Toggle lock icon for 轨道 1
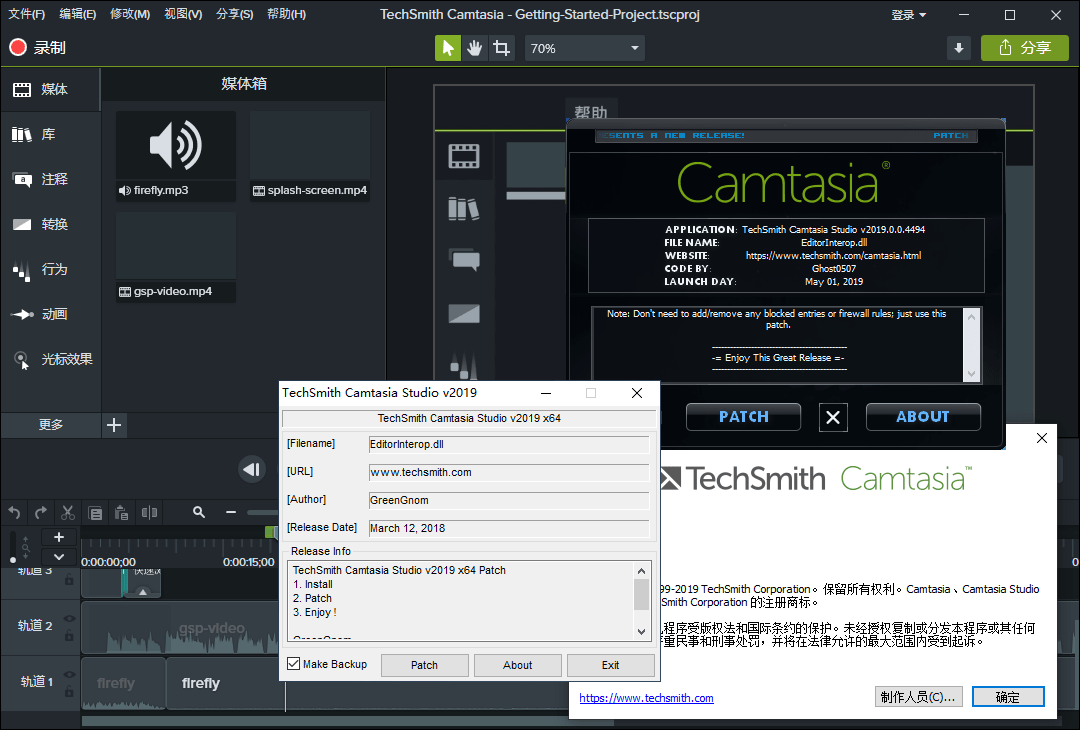1080x730 pixels. [x=70, y=691]
